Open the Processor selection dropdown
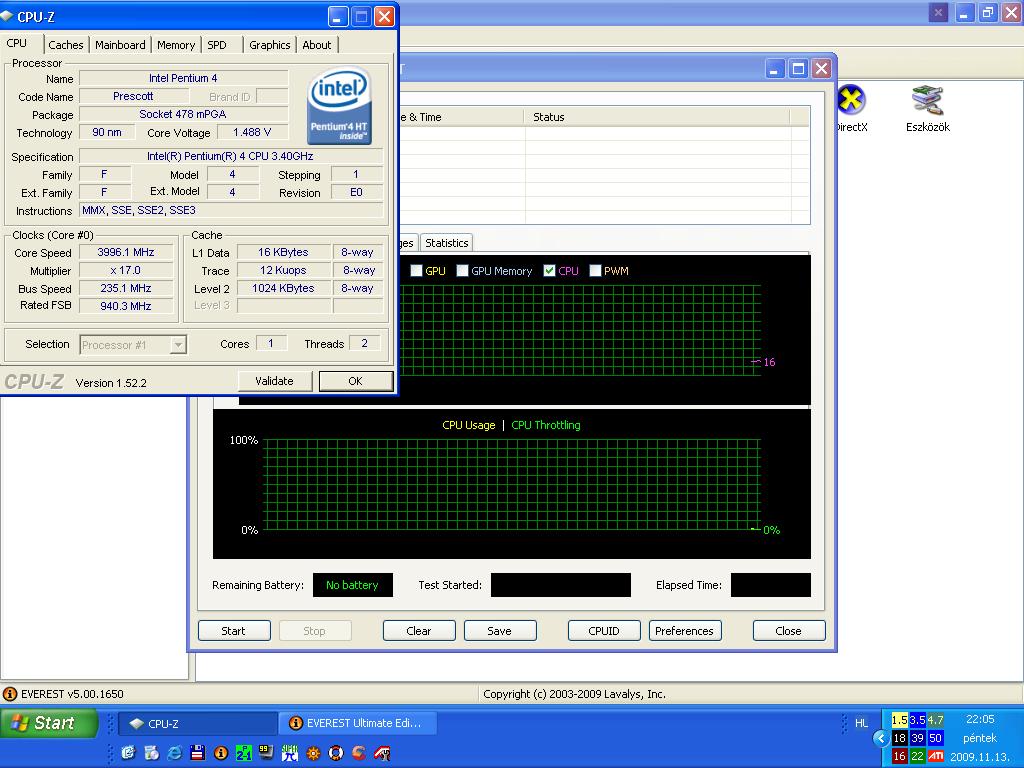This screenshot has height=768, width=1024. click(178, 345)
